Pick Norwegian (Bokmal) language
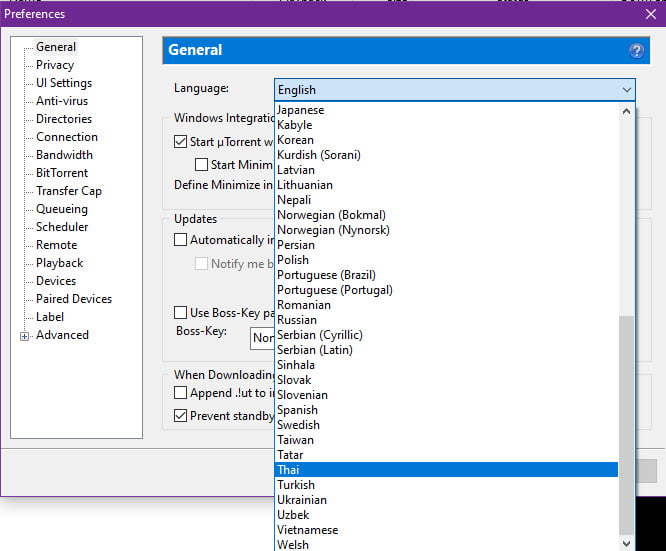The width and height of the screenshot is (666, 551). 446,215
